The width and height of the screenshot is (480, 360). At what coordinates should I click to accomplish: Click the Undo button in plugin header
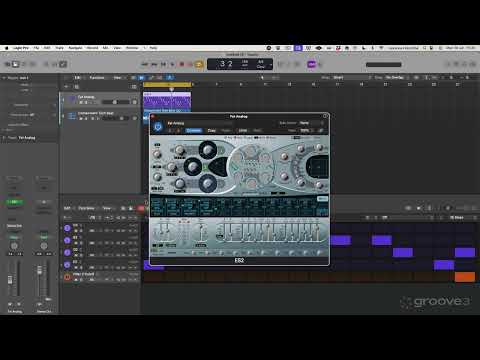point(243,130)
